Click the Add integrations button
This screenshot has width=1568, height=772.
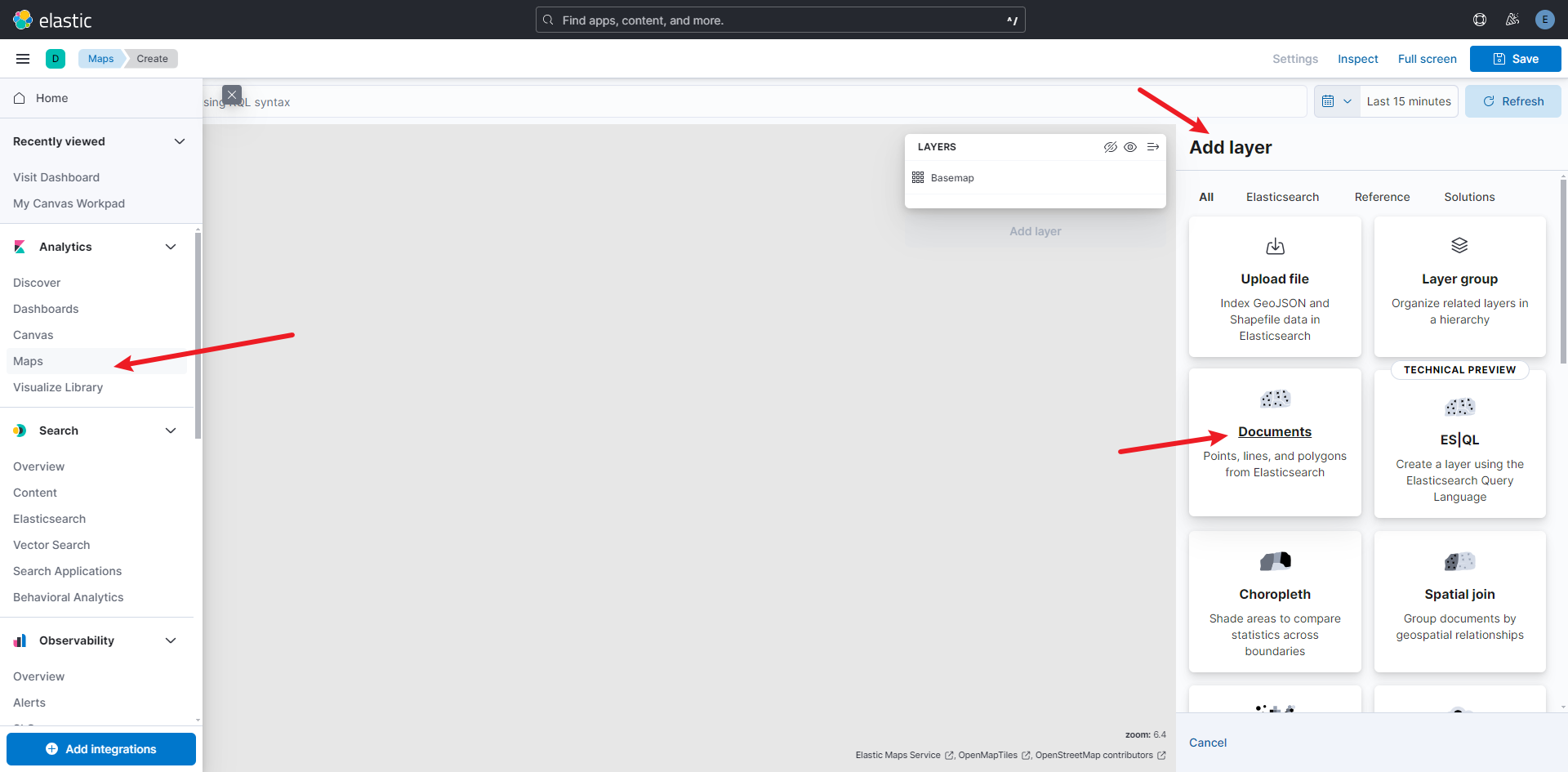pyautogui.click(x=100, y=748)
